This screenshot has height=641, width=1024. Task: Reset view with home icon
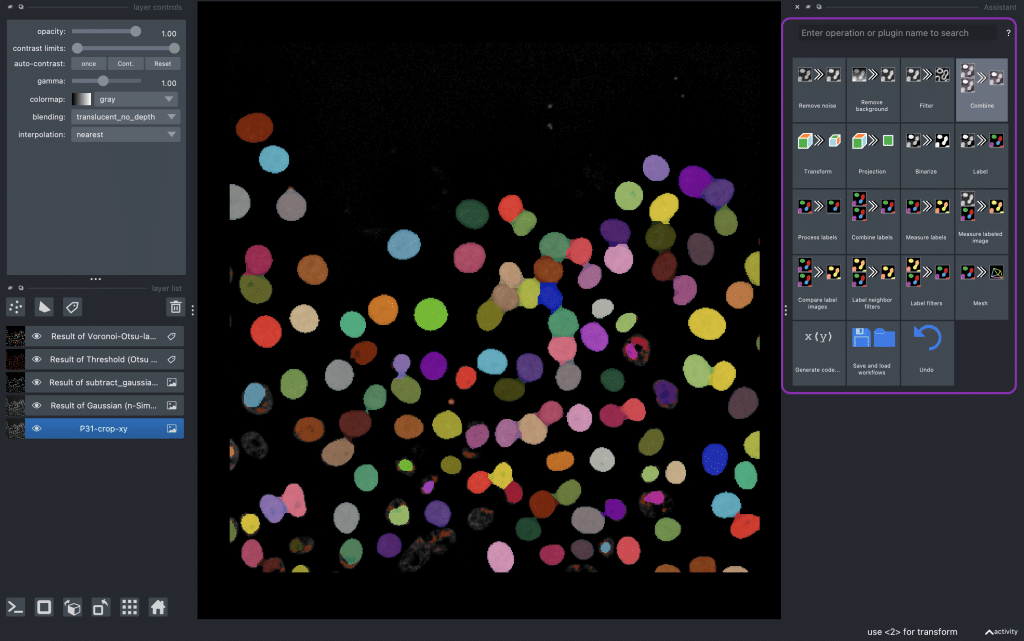click(157, 607)
